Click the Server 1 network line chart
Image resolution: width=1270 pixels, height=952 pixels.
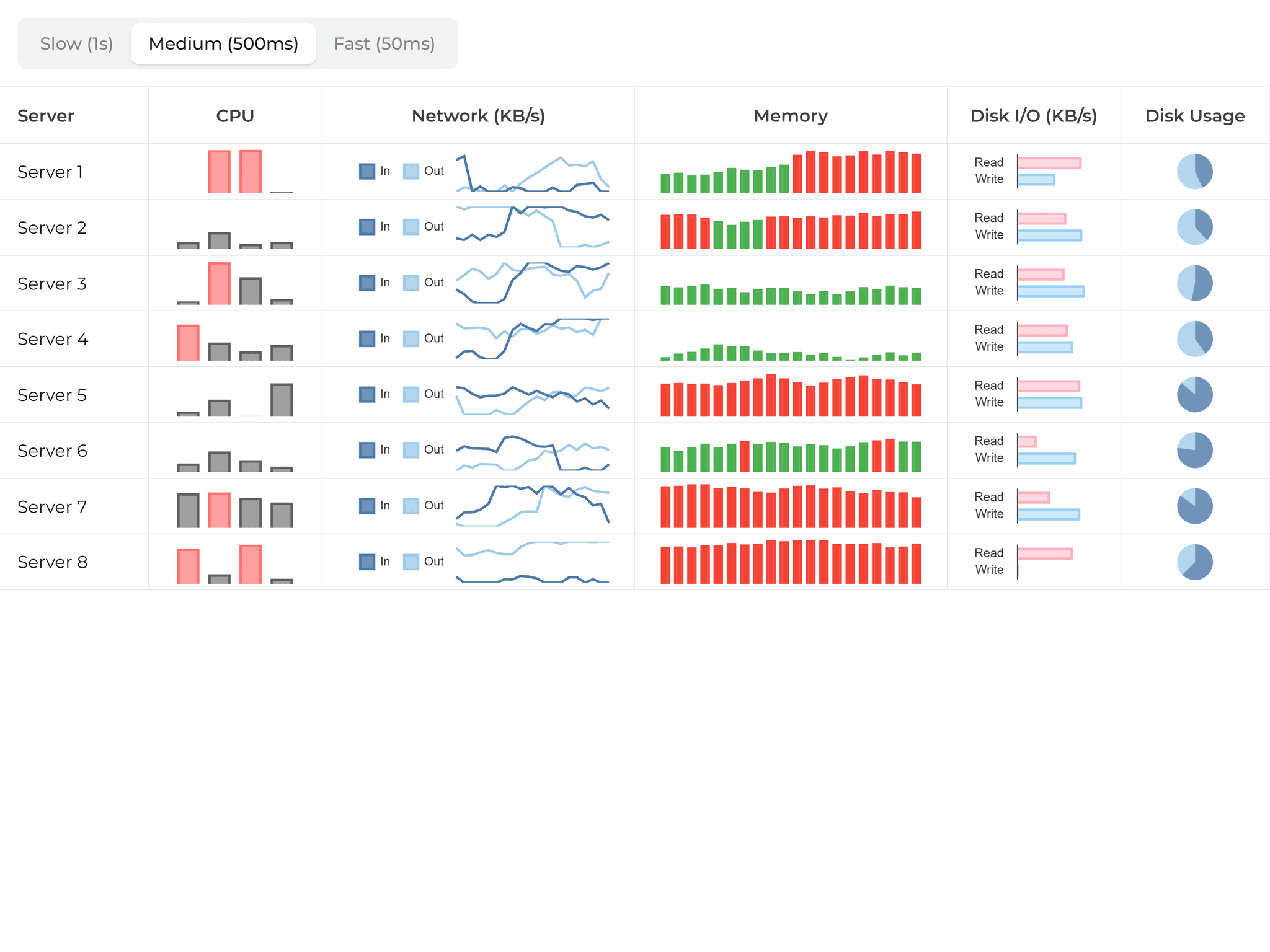[x=533, y=173]
